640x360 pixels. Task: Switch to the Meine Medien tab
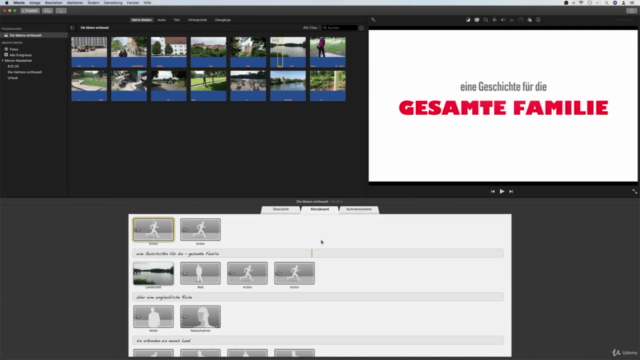142,20
